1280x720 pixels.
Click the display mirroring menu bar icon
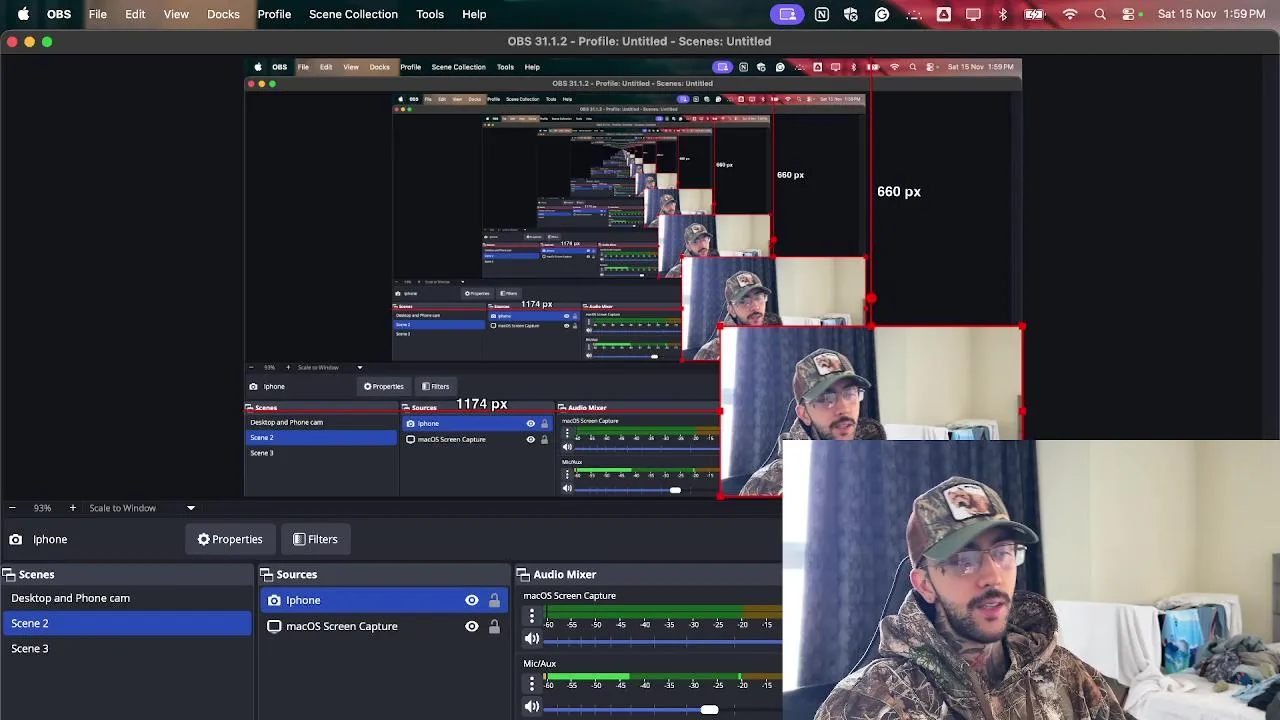973,14
